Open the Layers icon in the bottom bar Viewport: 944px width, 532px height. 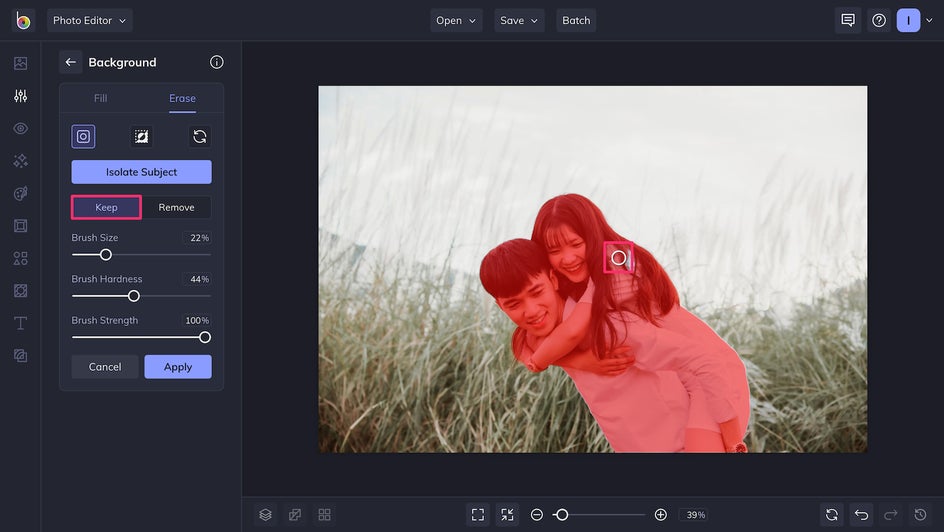(265, 515)
